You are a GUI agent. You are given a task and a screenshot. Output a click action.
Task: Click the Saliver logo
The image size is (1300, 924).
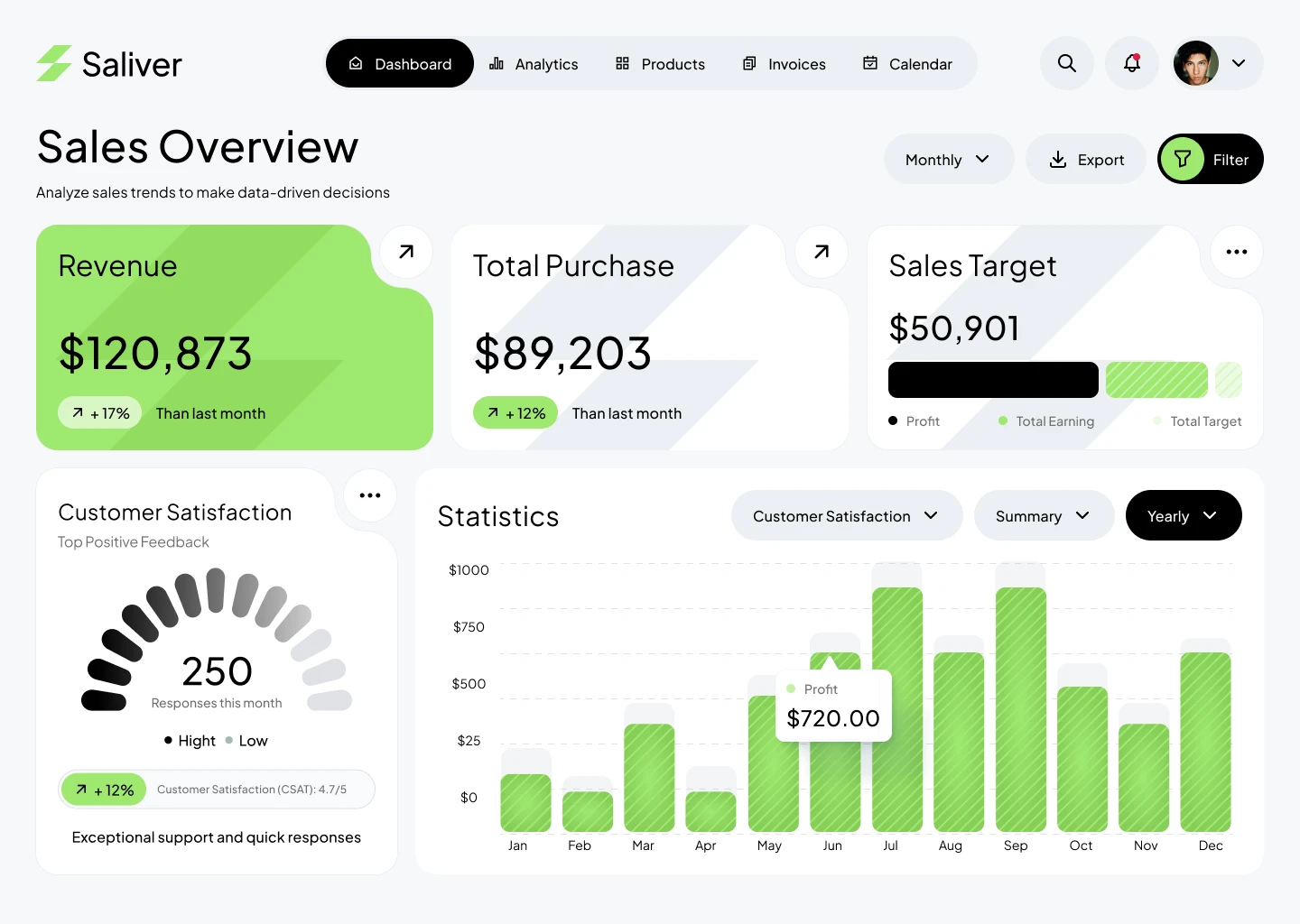click(108, 63)
